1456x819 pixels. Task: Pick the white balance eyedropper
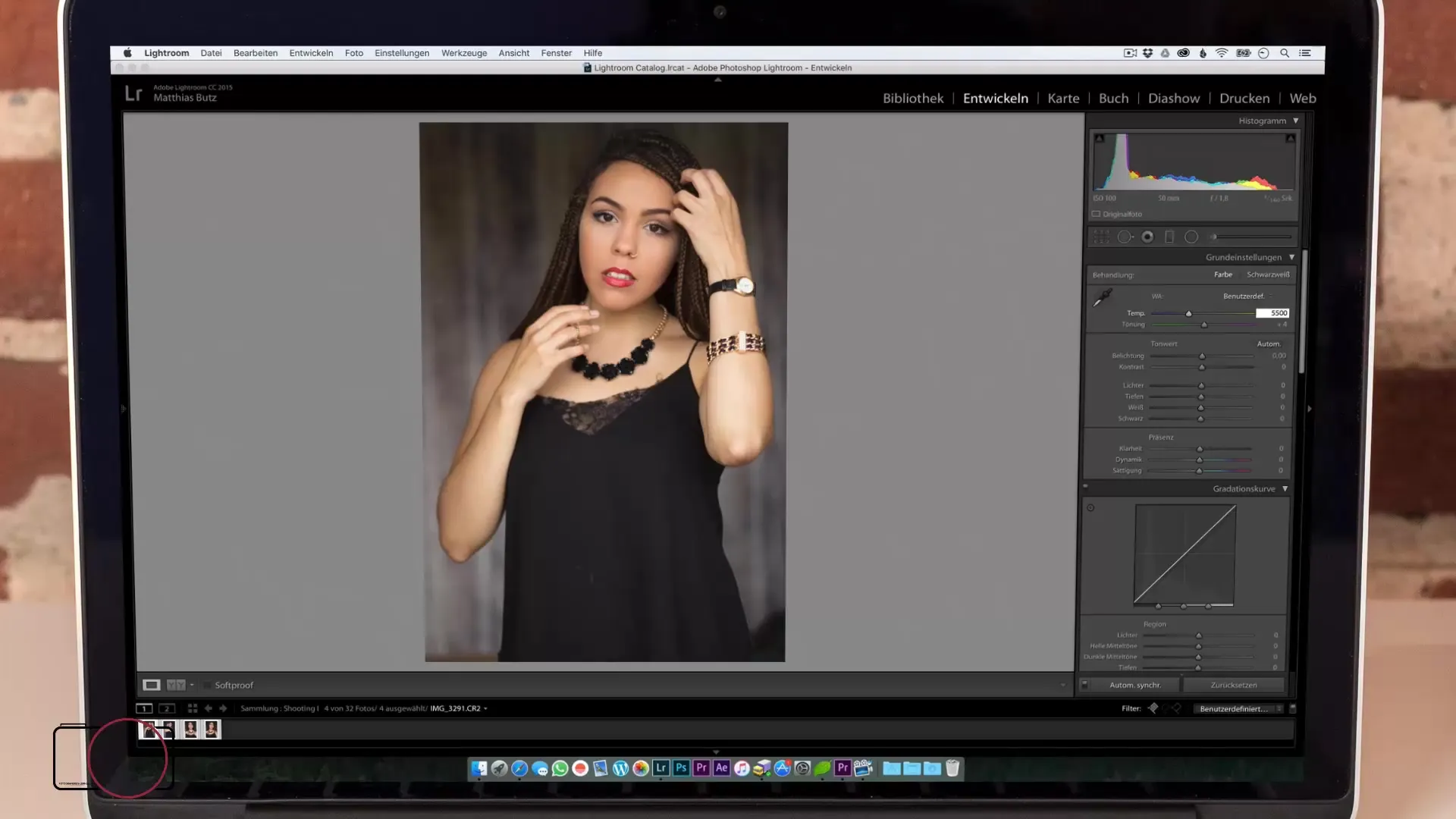pos(1102,297)
